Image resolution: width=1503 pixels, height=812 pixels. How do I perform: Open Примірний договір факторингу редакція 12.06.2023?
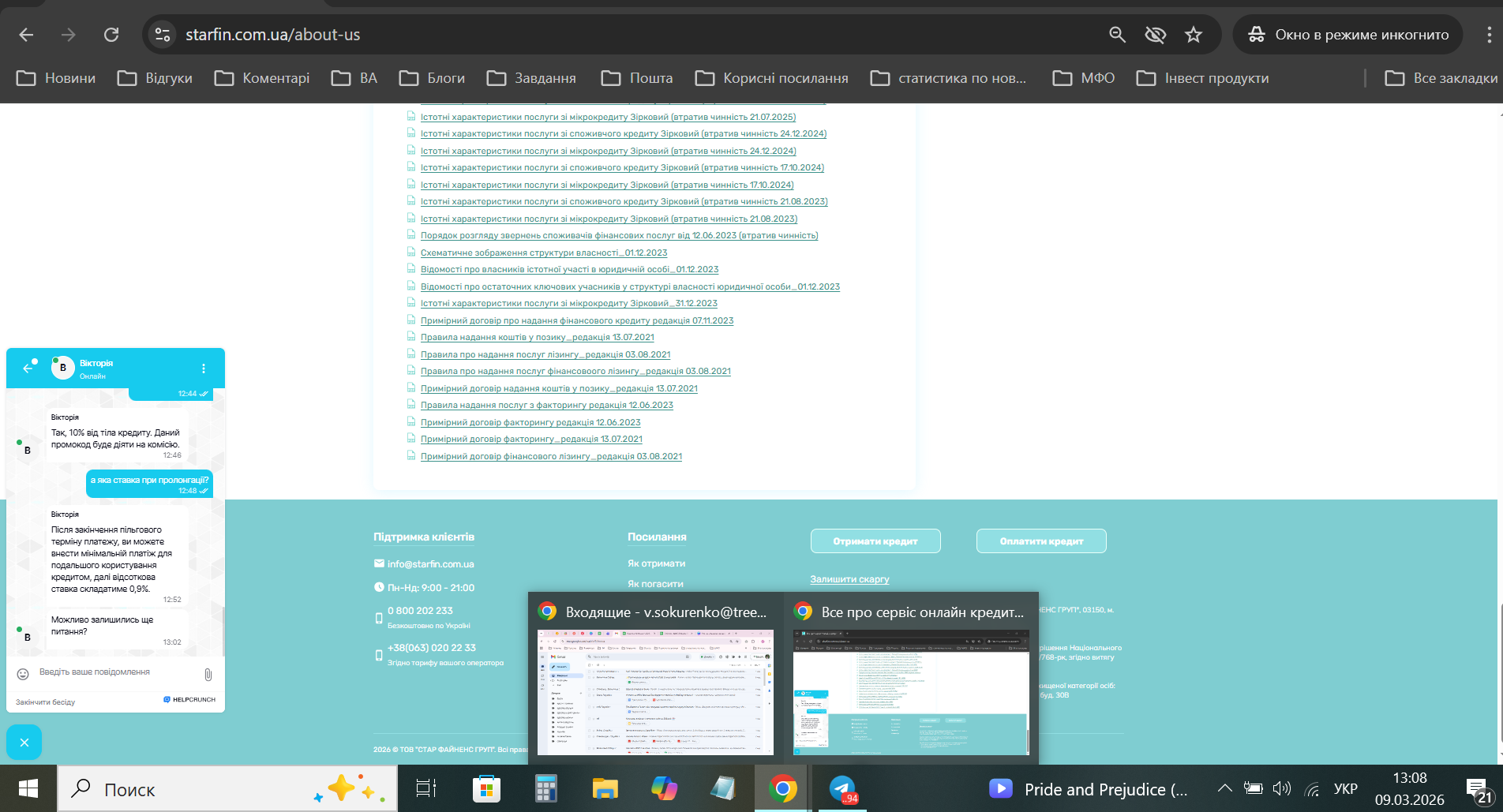[530, 422]
